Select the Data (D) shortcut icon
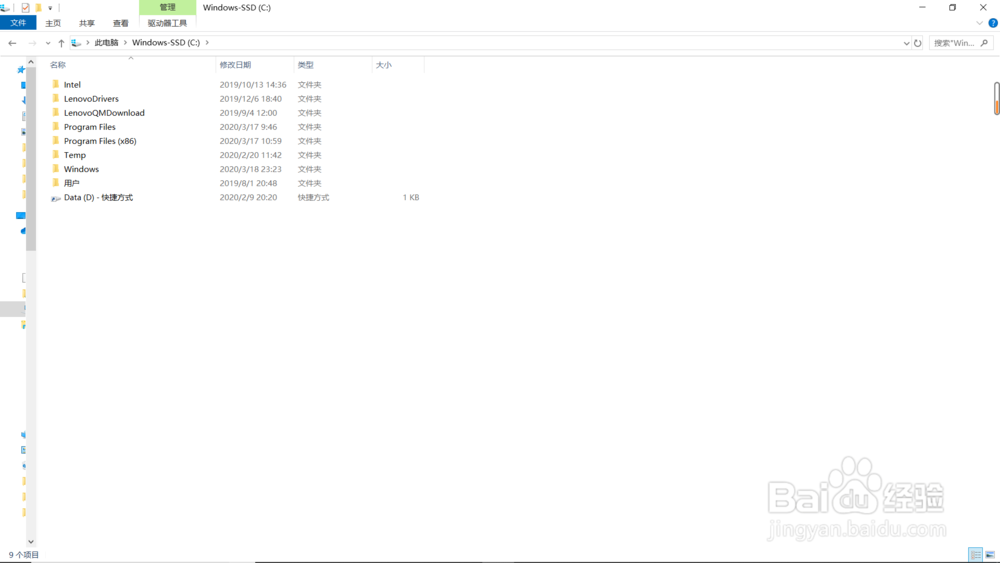 (55, 198)
